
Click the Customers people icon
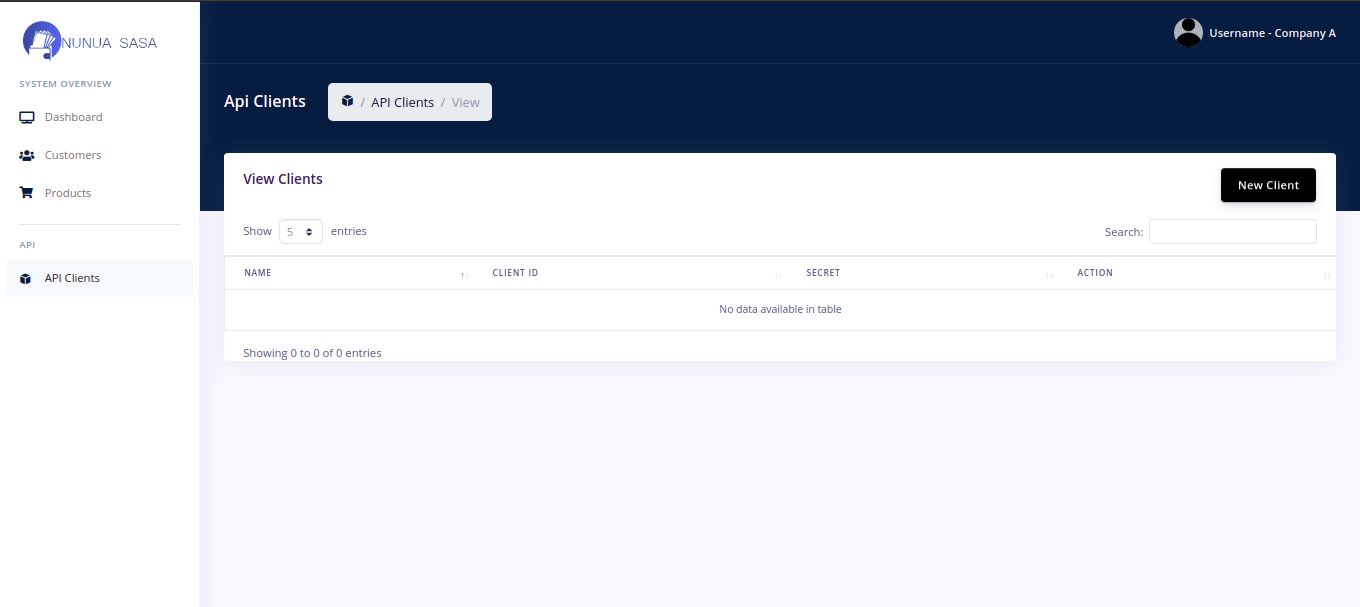[27, 155]
